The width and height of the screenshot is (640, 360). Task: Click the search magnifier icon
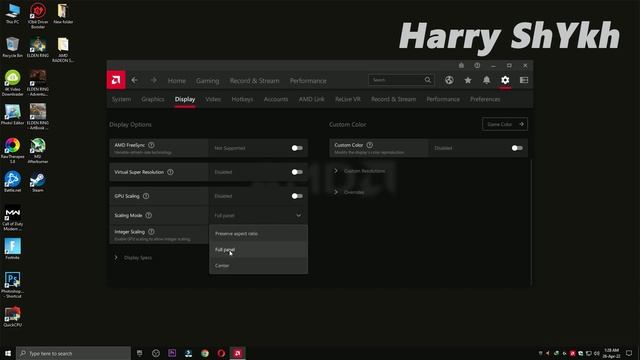pyautogui.click(x=428, y=80)
